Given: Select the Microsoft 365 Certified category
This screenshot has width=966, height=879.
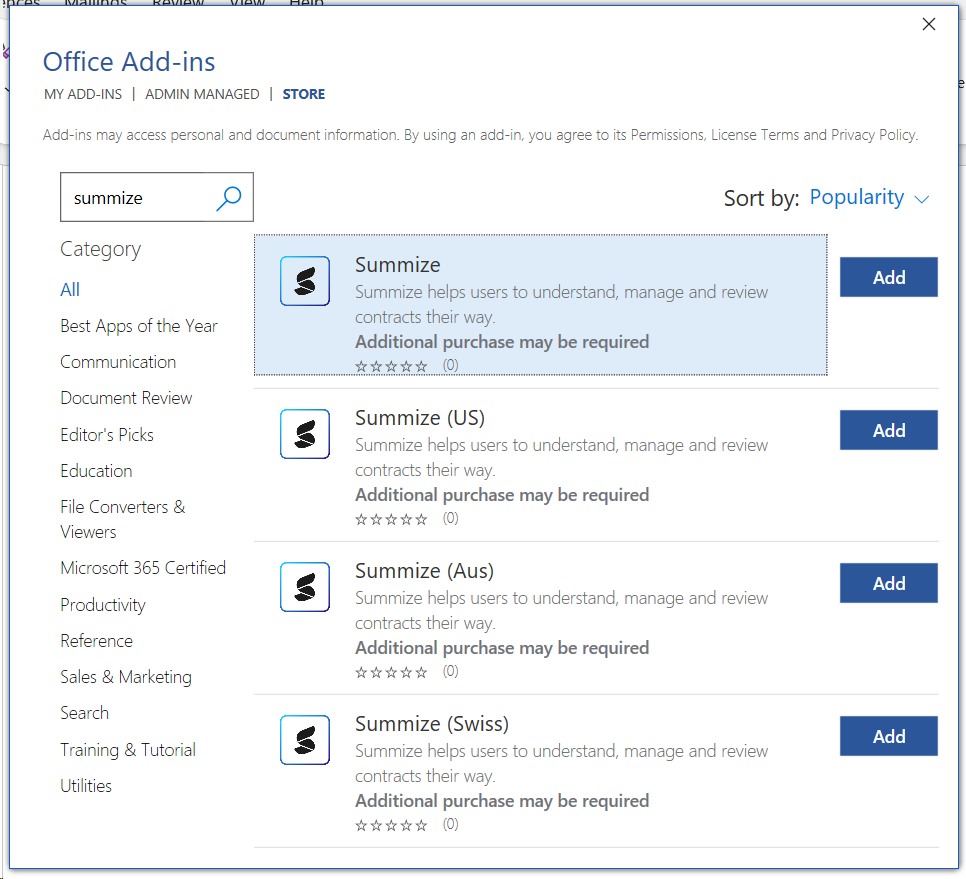Looking at the screenshot, I should pos(143,567).
